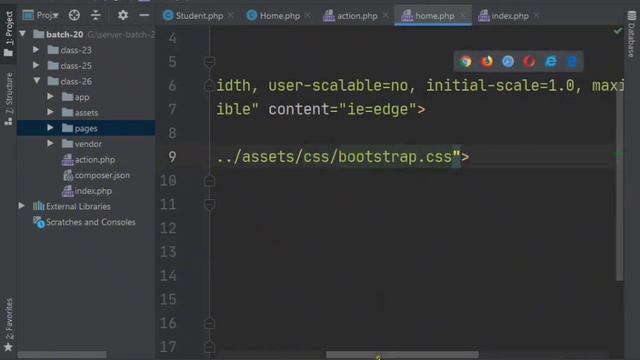Expand the assets folder

pyautogui.click(x=50, y=112)
